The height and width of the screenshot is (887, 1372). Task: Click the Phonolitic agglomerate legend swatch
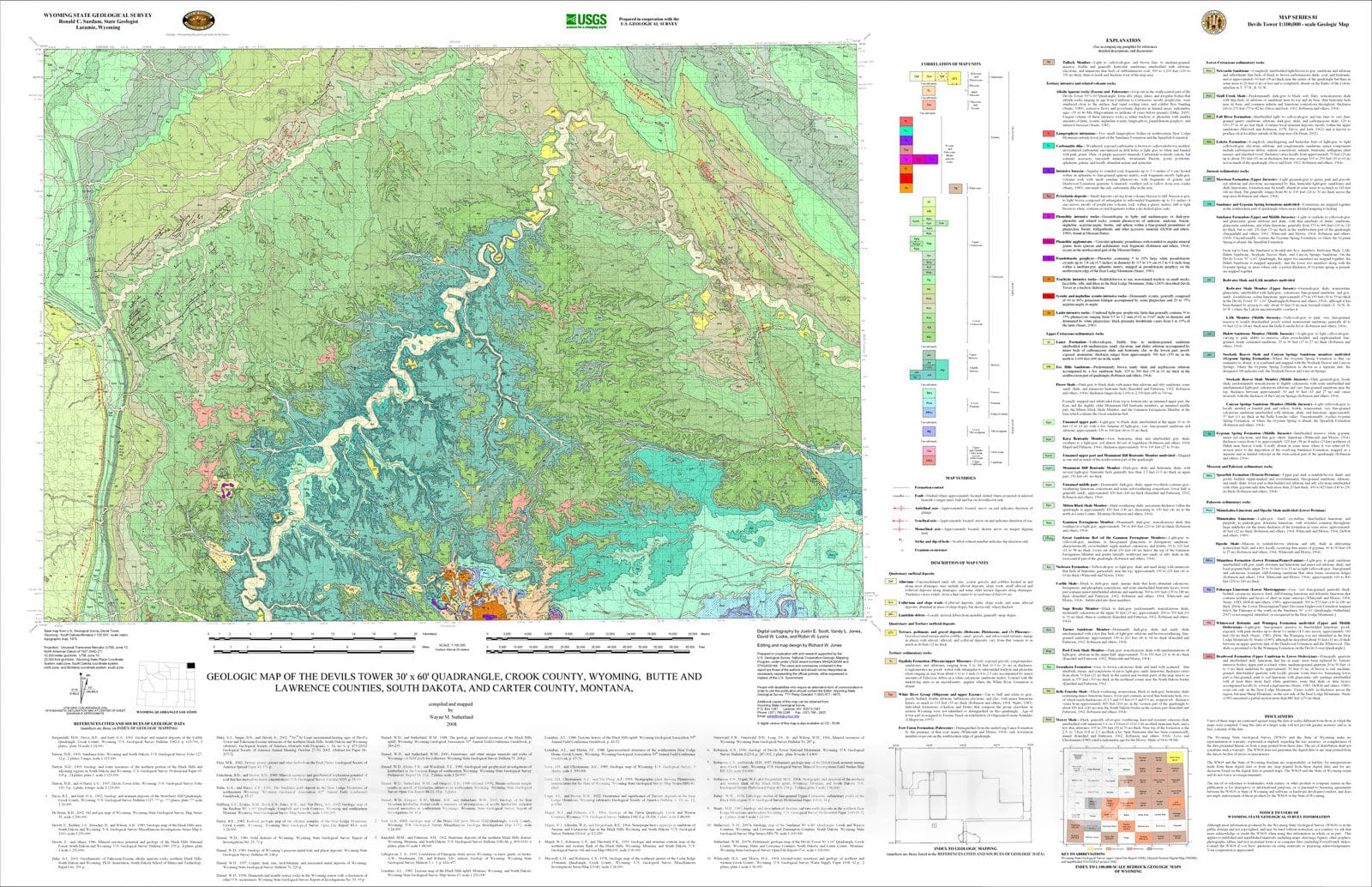click(x=1049, y=242)
